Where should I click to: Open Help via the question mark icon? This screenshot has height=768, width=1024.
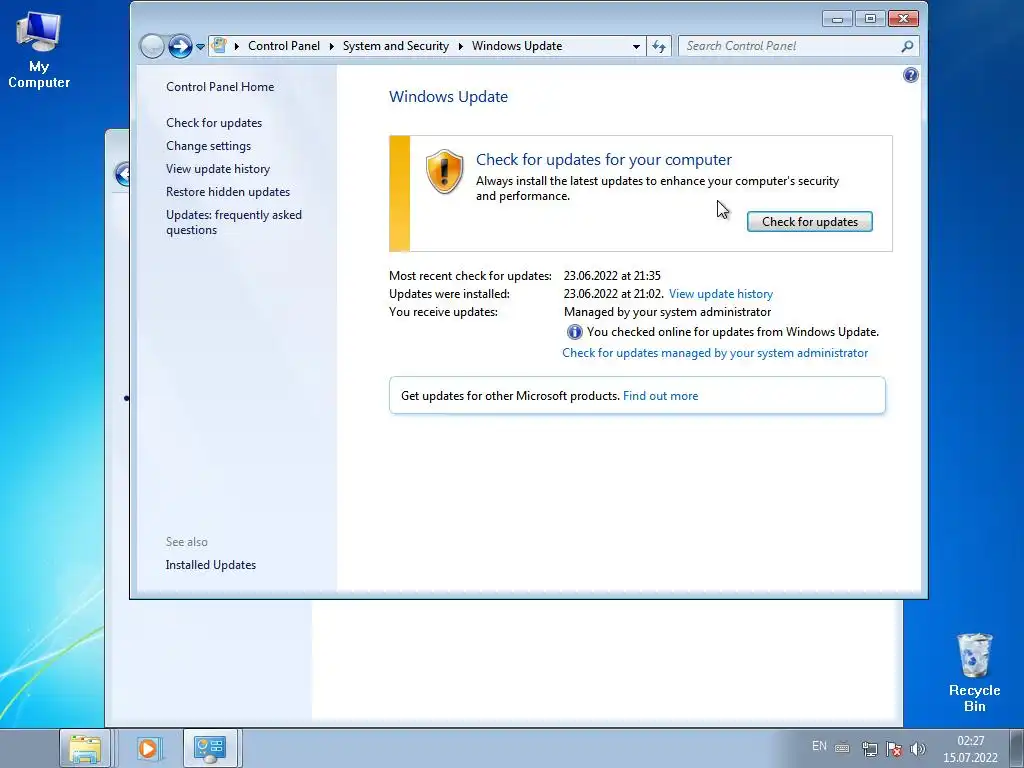(x=910, y=75)
